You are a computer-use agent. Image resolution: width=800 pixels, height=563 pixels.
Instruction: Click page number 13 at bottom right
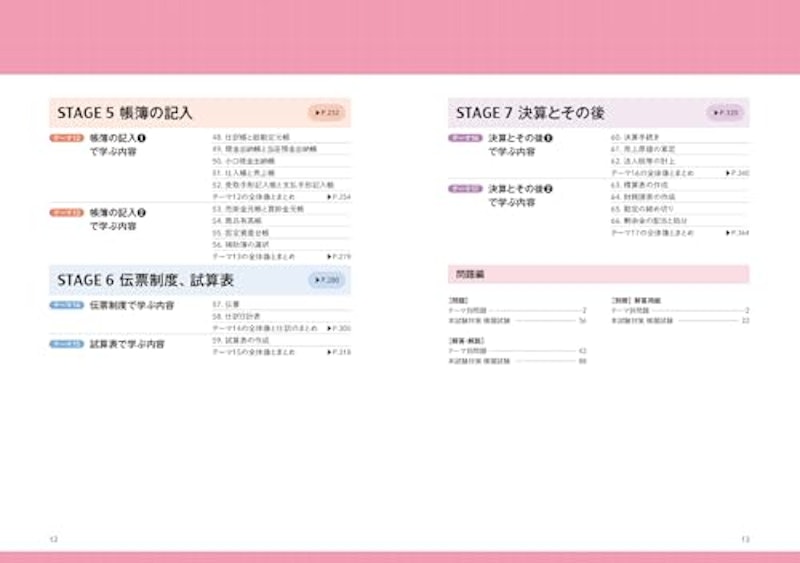tap(745, 539)
